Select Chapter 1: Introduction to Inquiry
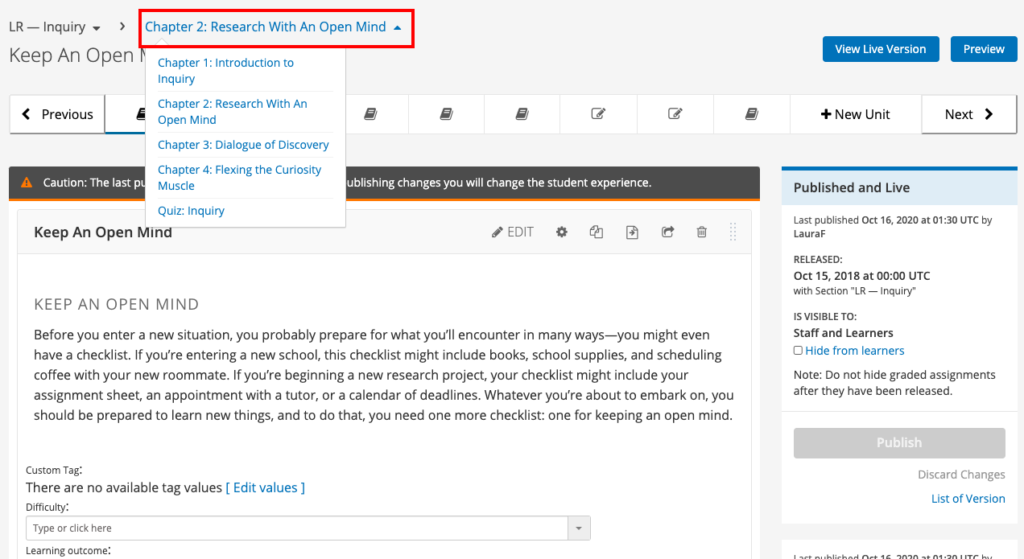 [x=225, y=71]
